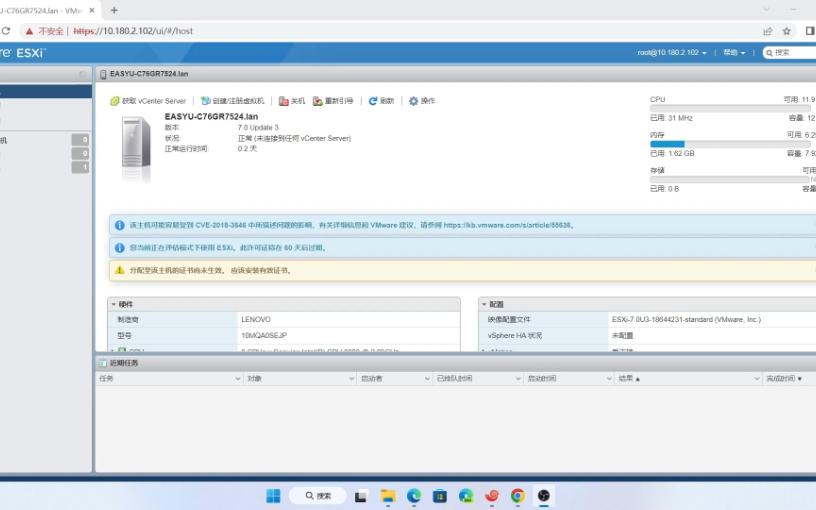
Task: Click the browser side panel icon
Action: tap(810, 31)
